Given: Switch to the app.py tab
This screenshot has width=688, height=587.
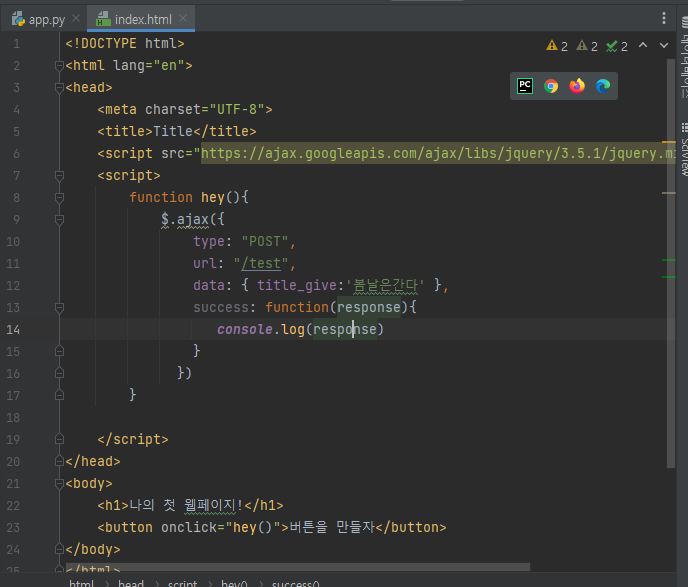Looking at the screenshot, I should [x=39, y=19].
